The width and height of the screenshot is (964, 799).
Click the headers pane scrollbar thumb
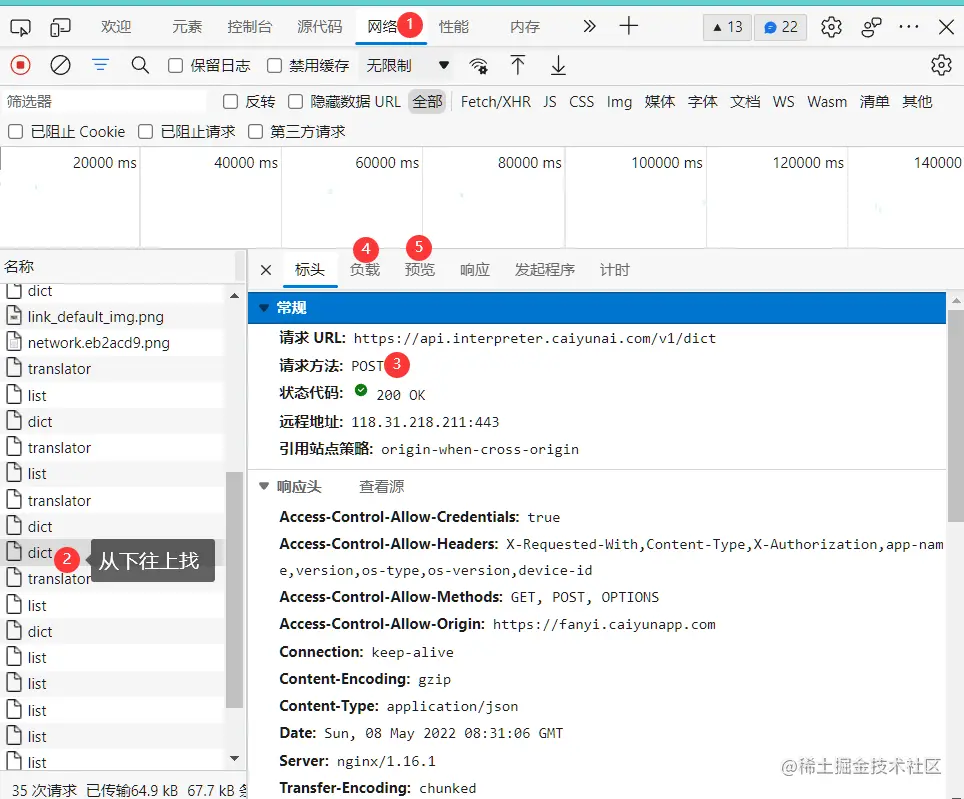(956, 416)
